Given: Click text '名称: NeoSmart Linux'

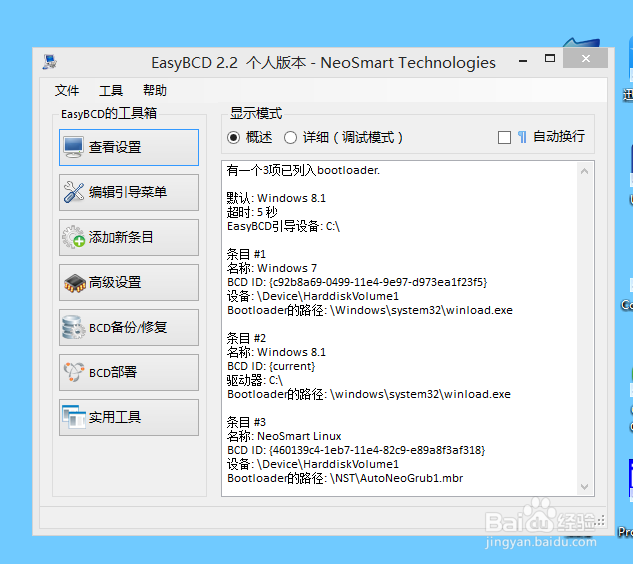Looking at the screenshot, I should coord(284,436).
